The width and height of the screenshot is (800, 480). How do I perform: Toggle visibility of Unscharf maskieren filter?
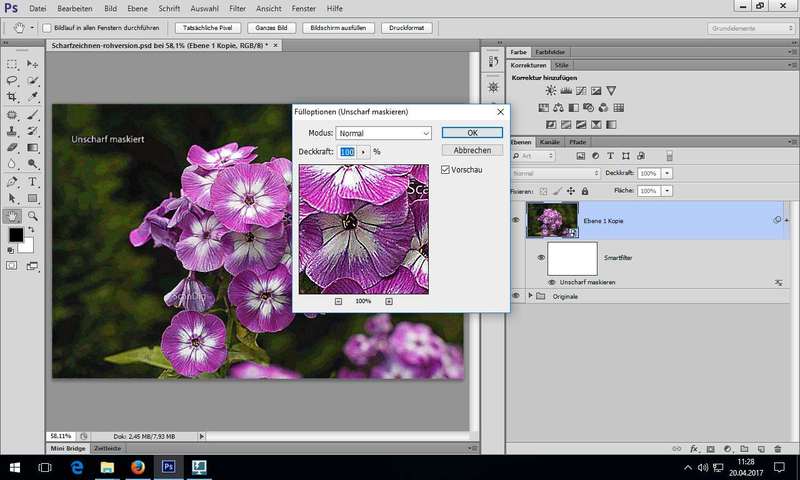(x=551, y=283)
